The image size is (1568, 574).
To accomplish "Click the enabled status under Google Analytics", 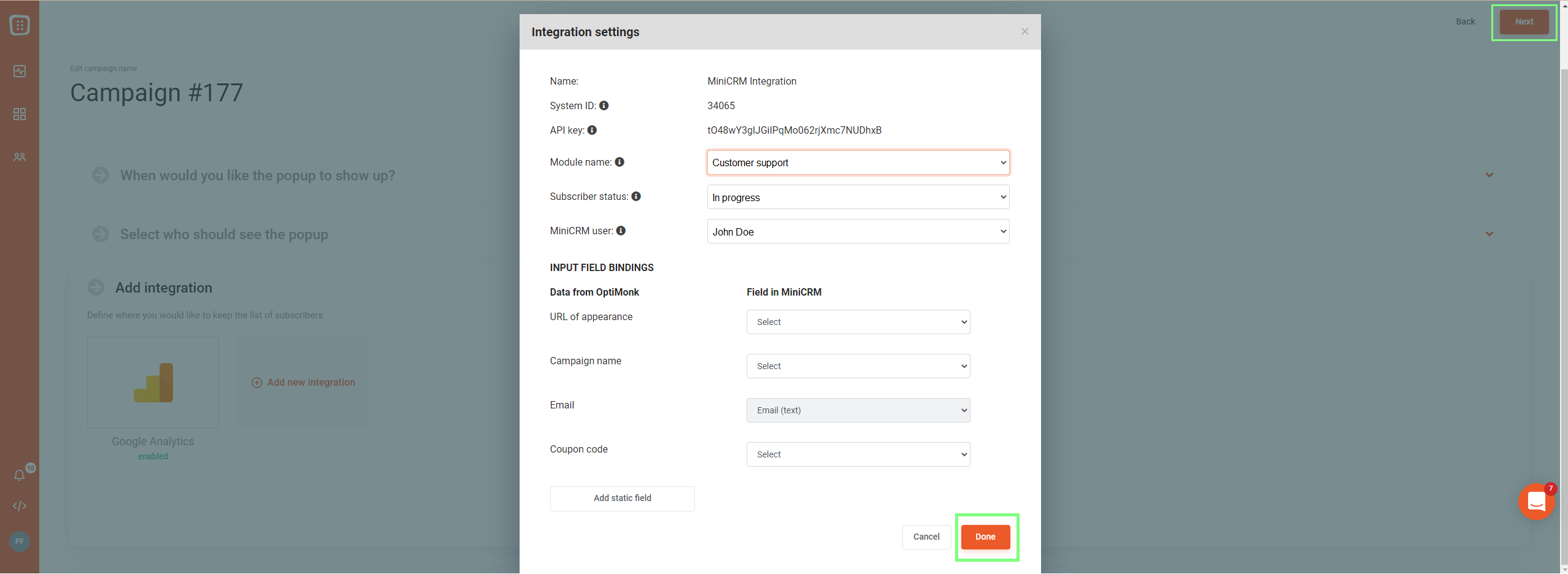I will [x=153, y=456].
